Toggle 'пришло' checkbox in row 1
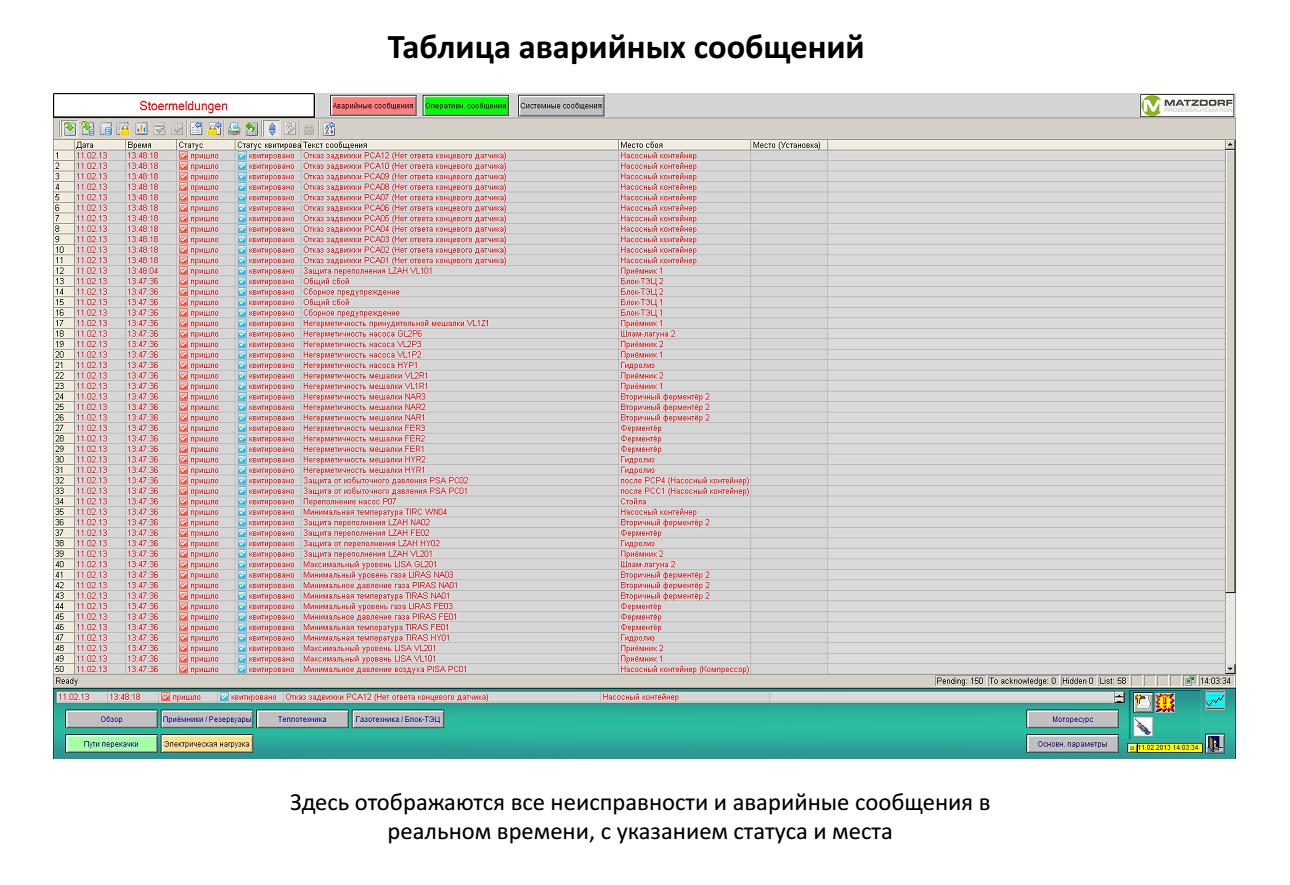Image resolution: width=1290 pixels, height=885 pixels. (x=182, y=156)
